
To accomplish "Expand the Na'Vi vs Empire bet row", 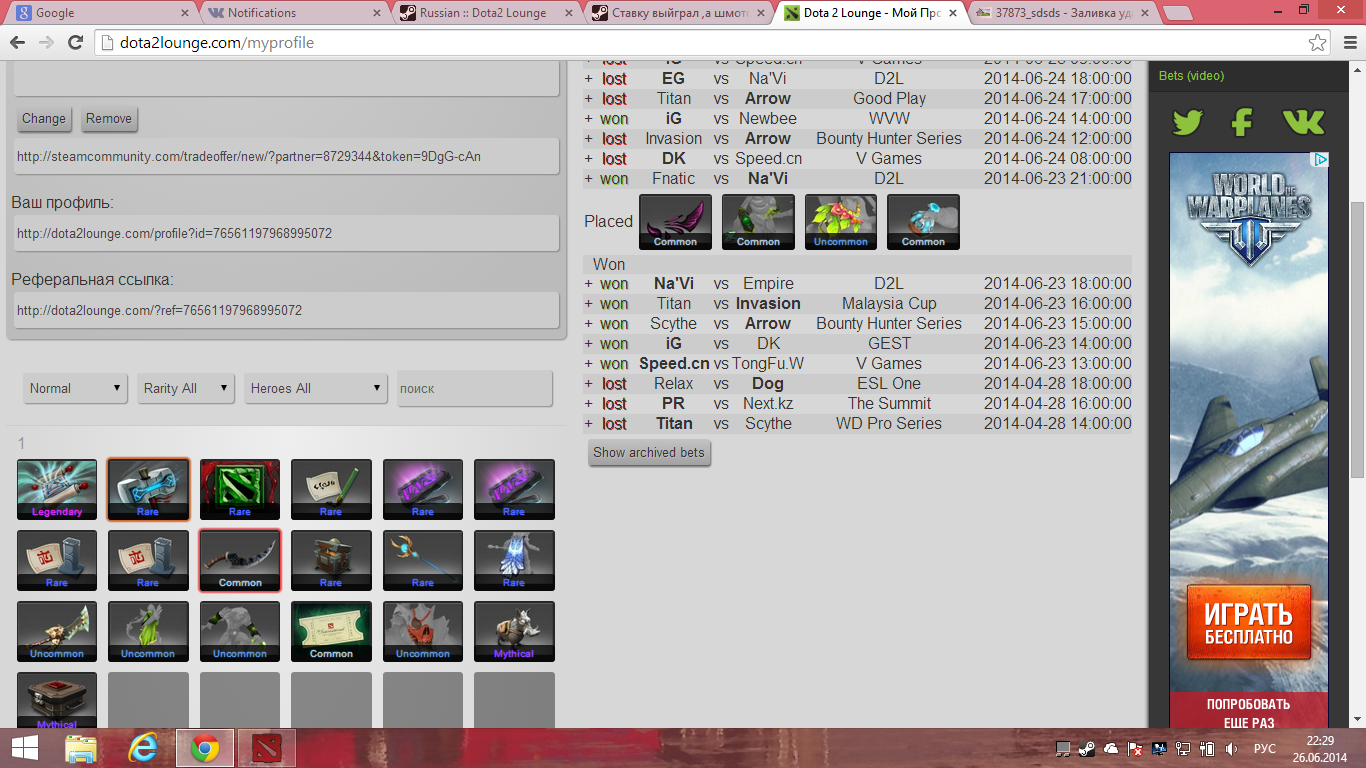I will point(589,284).
